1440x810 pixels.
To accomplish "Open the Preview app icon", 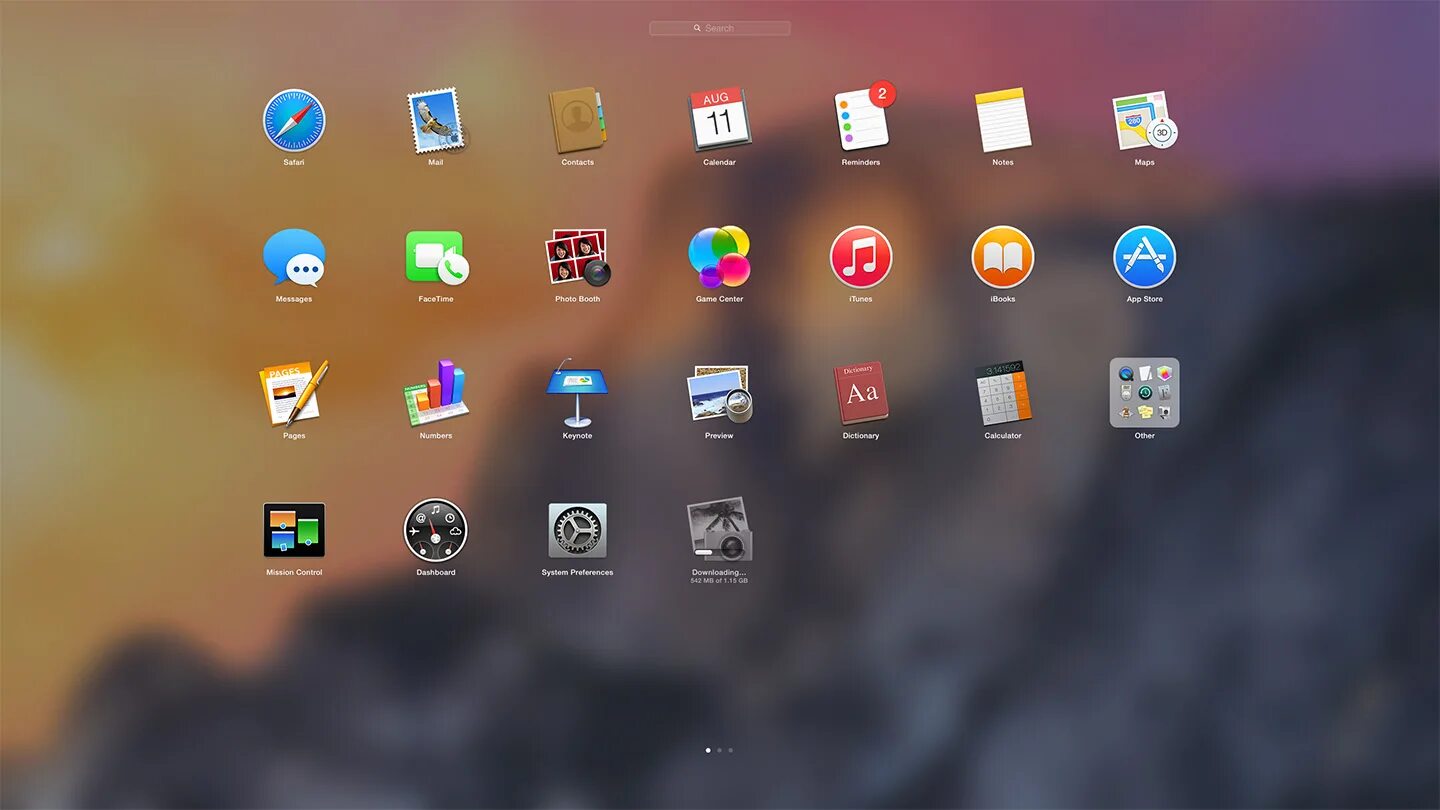I will click(x=719, y=393).
